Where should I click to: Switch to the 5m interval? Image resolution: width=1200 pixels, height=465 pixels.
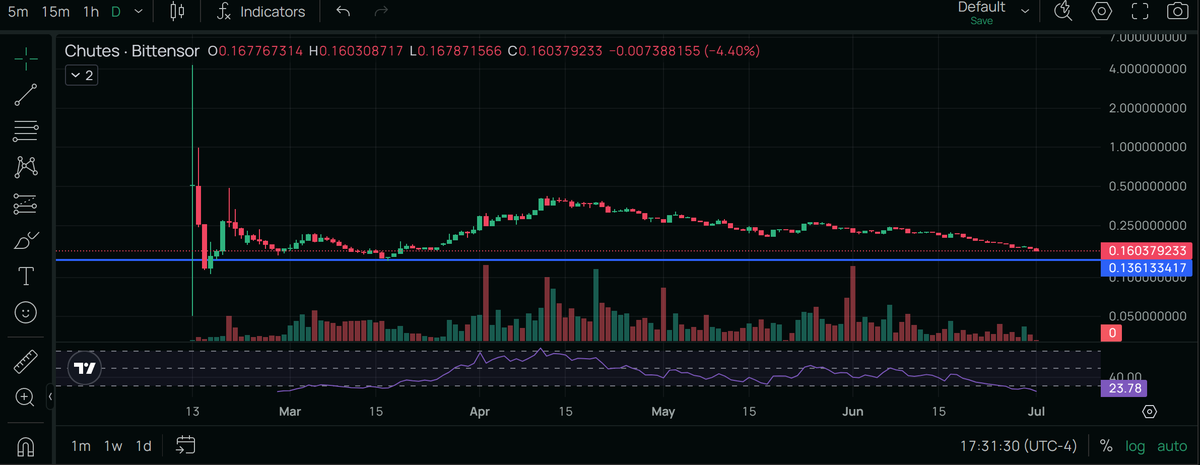(18, 12)
